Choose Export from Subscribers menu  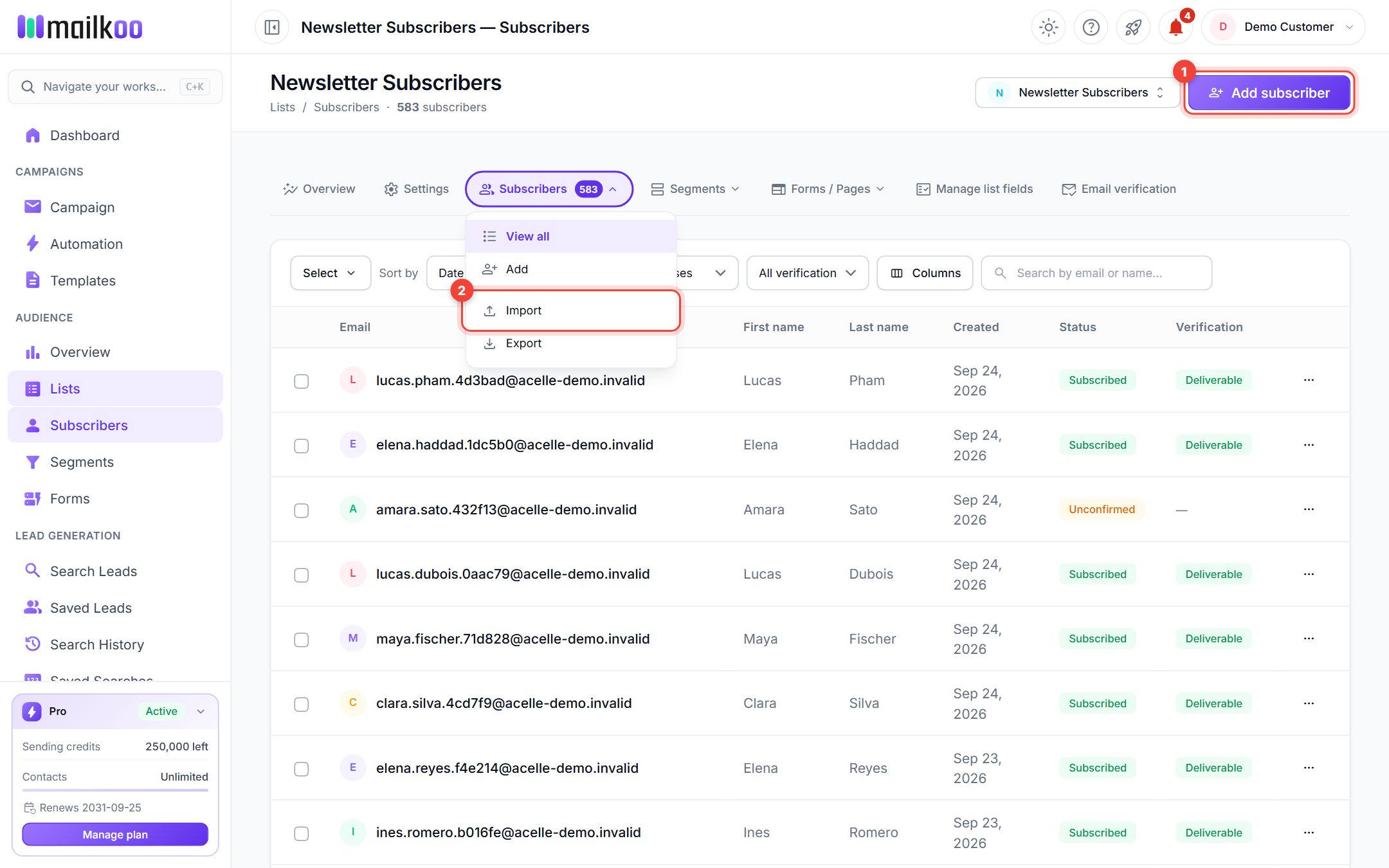tap(571, 343)
